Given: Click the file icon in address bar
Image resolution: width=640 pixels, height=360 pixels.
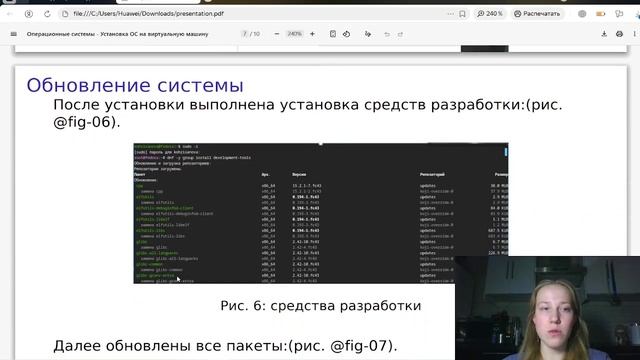Looking at the screenshot, I should coord(65,14).
